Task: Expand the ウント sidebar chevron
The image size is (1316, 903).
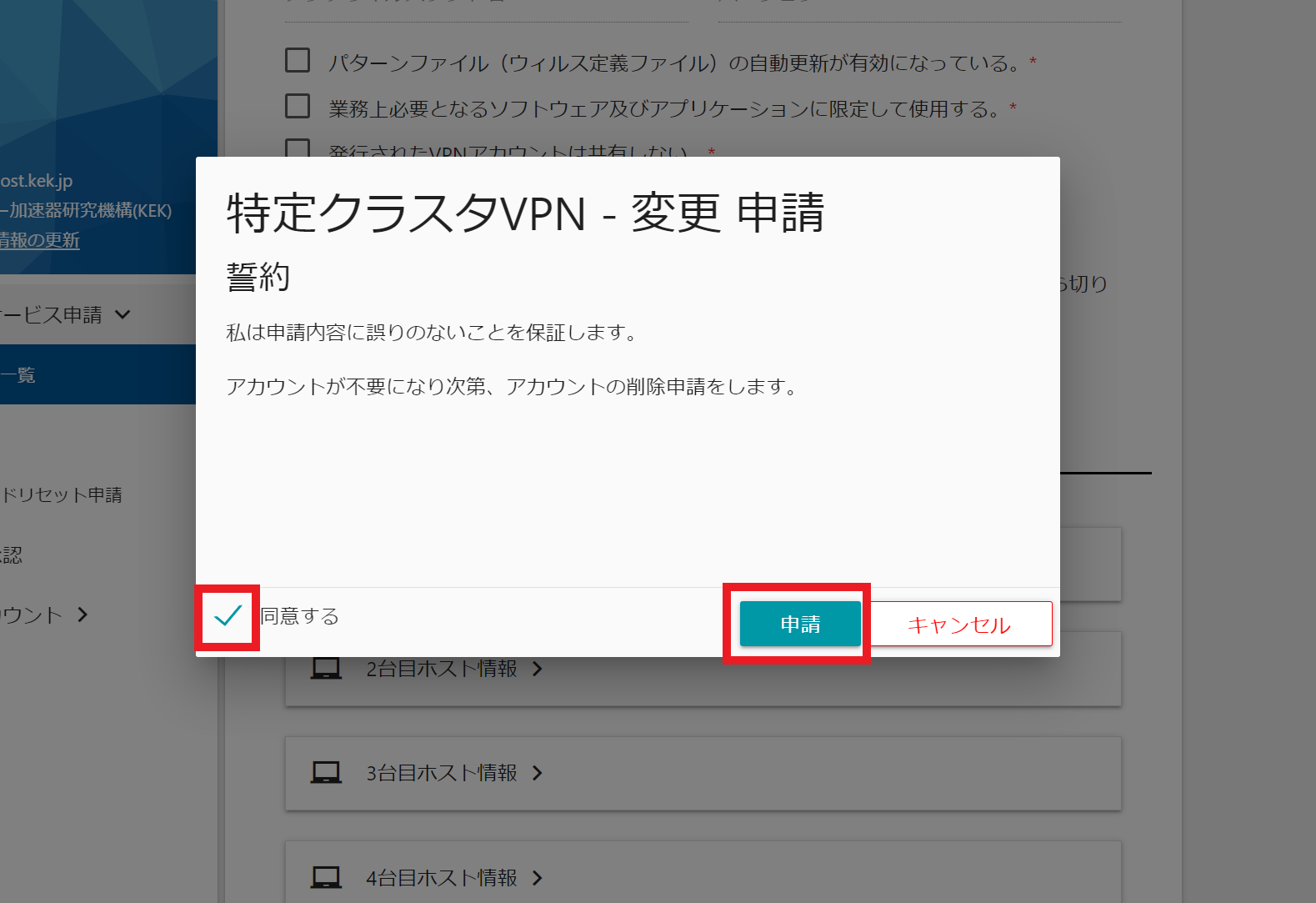Action: click(x=83, y=615)
